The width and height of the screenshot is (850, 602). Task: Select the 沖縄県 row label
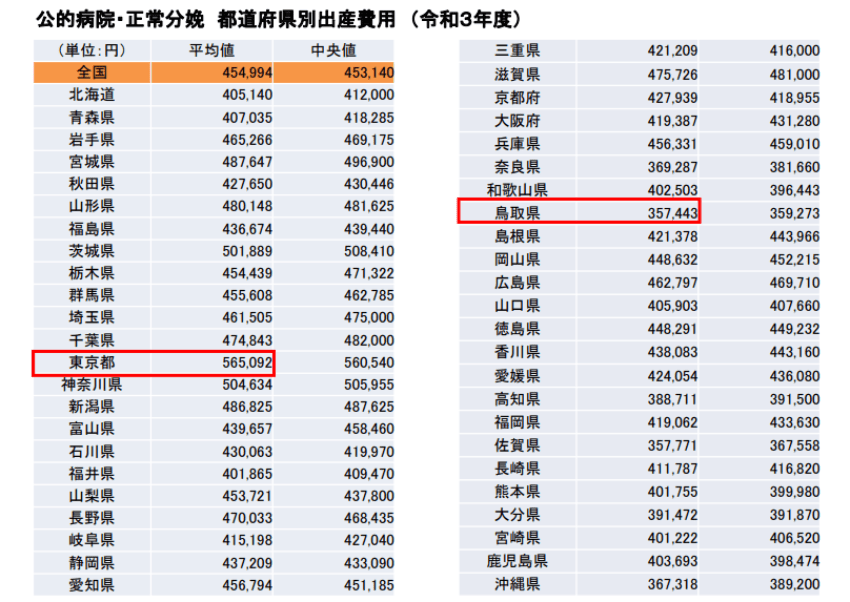517,584
